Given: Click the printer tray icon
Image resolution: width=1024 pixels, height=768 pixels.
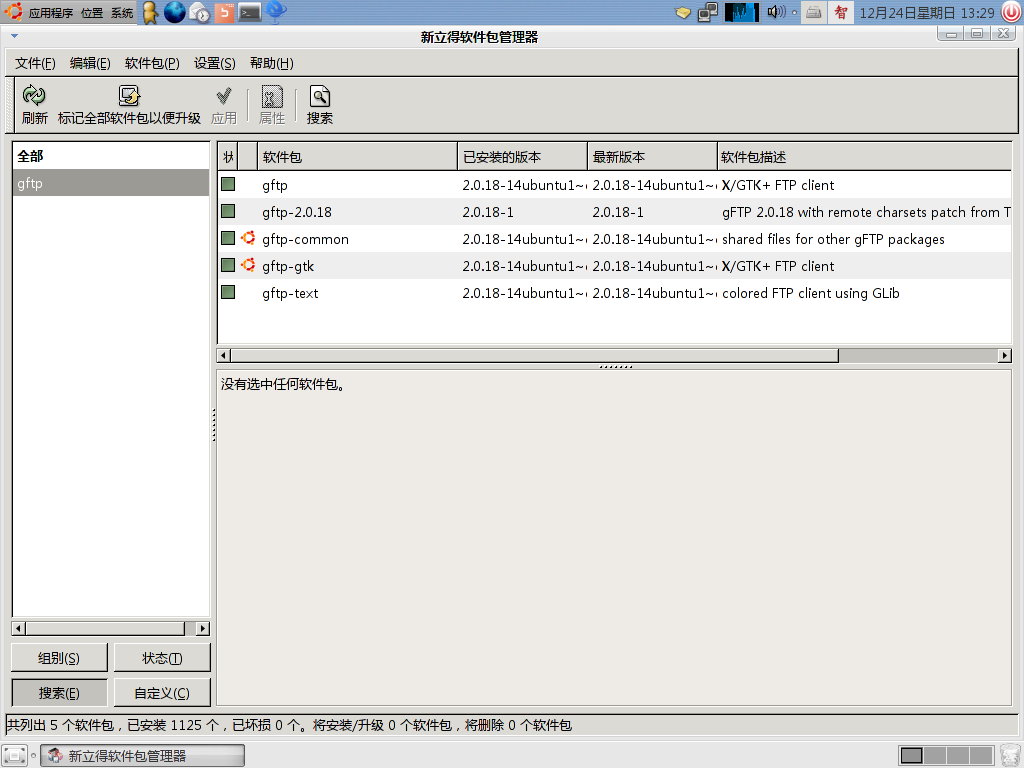Looking at the screenshot, I should click(813, 12).
